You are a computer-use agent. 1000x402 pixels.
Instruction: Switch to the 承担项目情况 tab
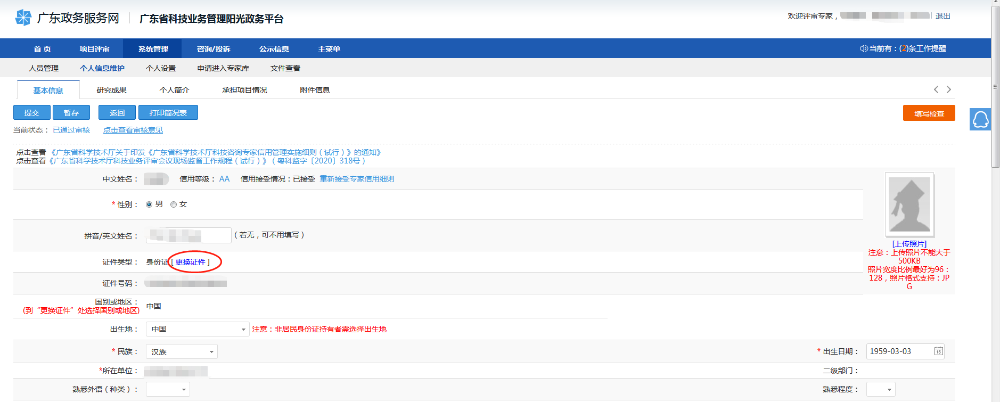[x=244, y=90]
